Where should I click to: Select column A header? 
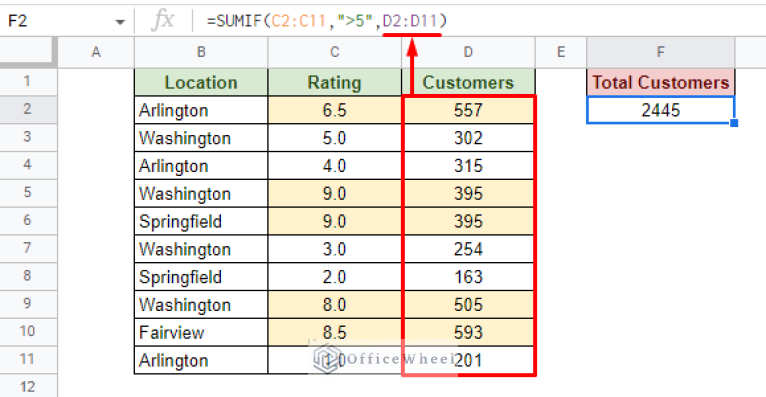coord(96,52)
